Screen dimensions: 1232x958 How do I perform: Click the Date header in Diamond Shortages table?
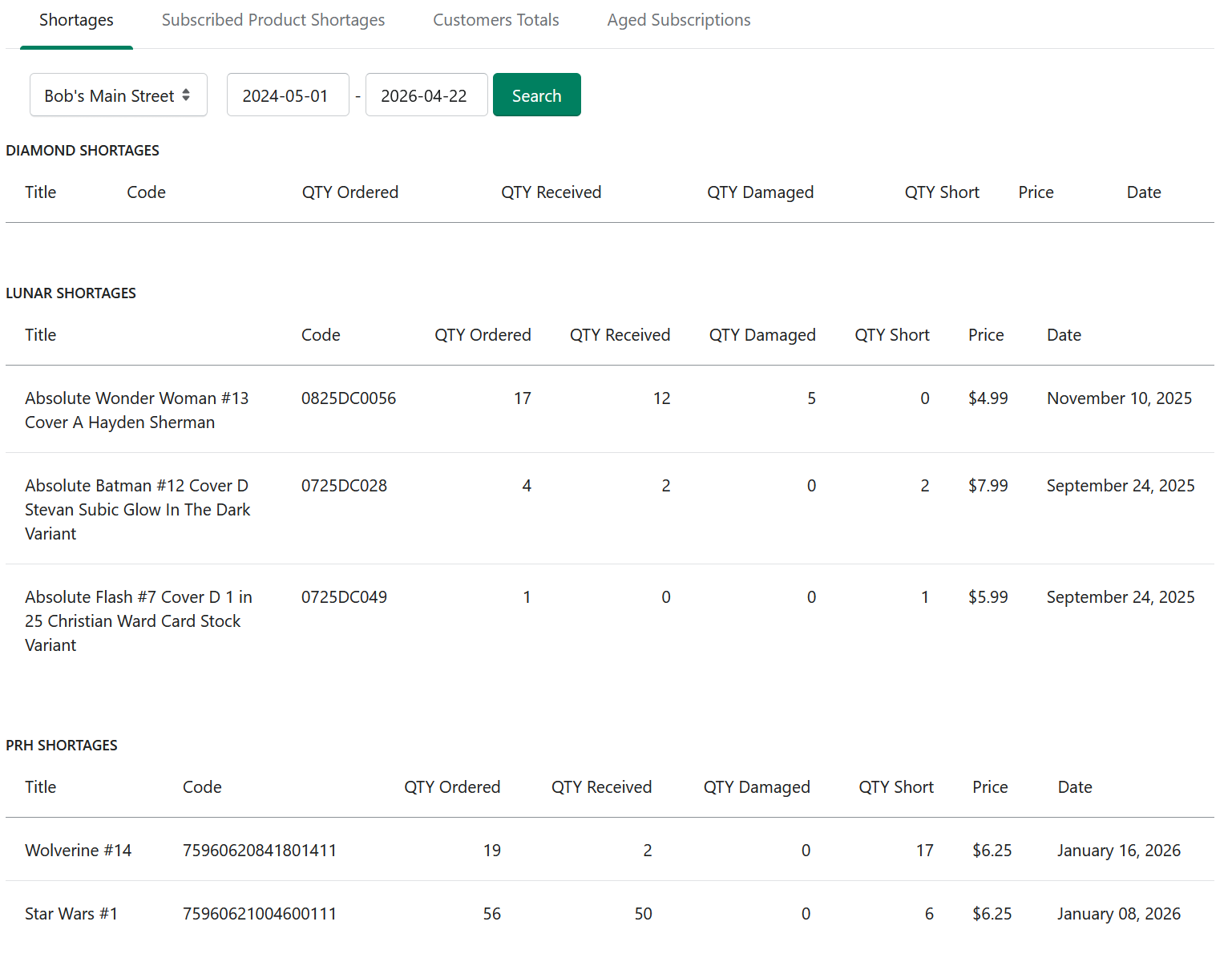coord(1144,192)
